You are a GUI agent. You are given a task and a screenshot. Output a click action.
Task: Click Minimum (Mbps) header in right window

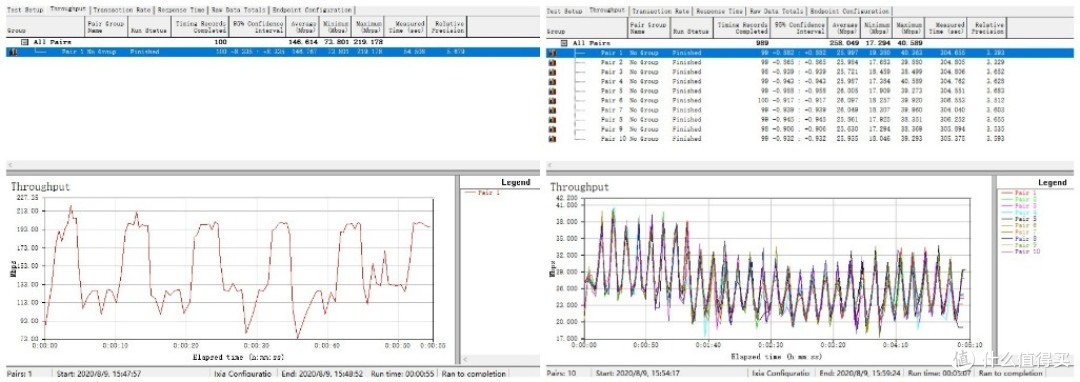coord(876,28)
